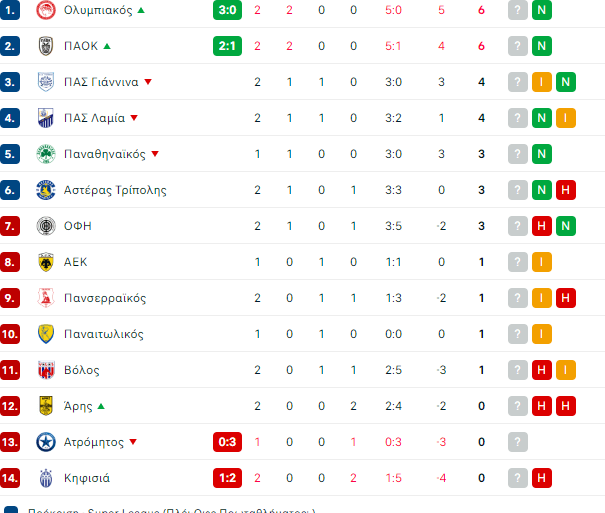Click the ΑΕΚ yellow eagle crest

pos(45,262)
